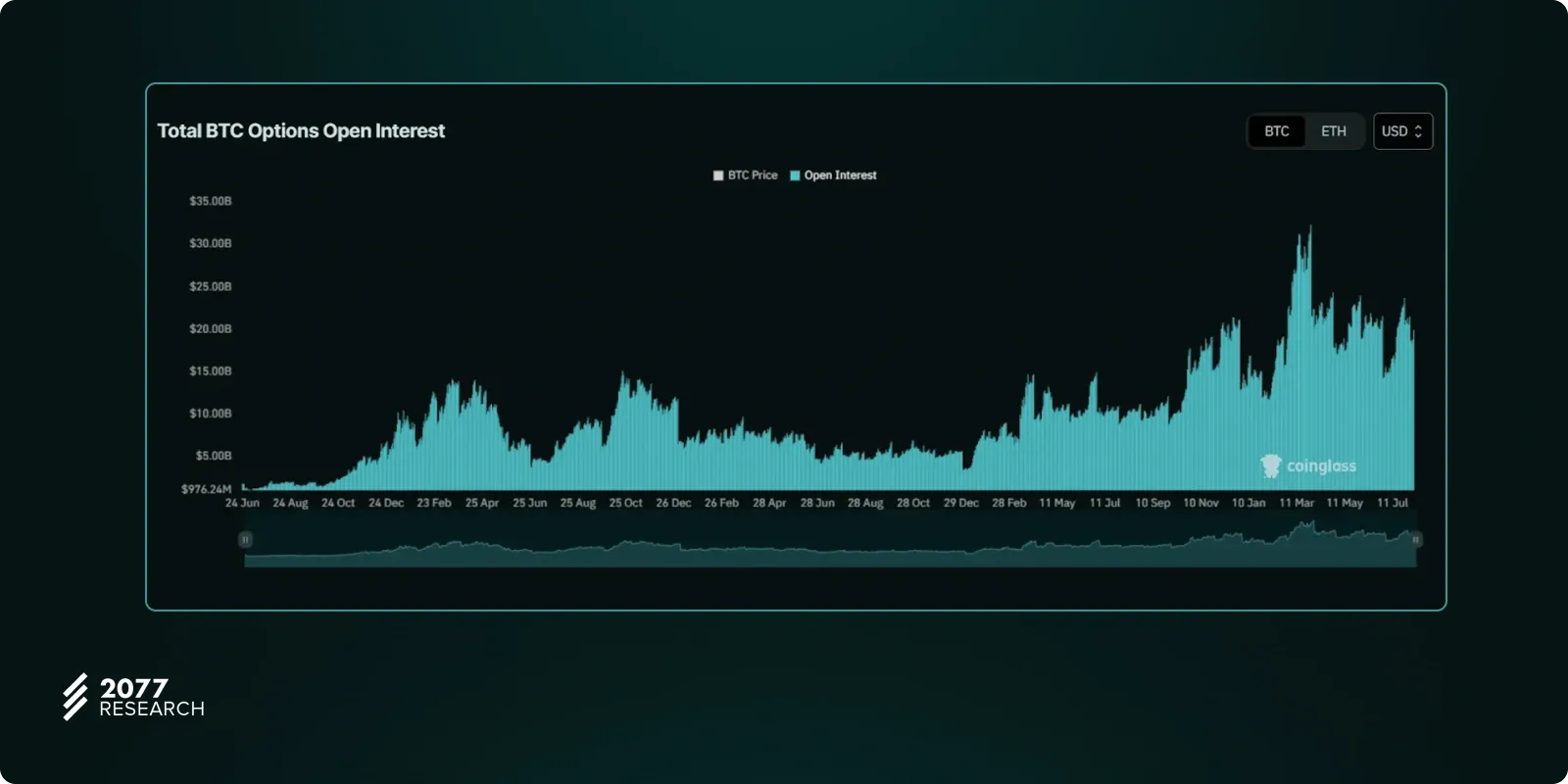
Task: Toggle the Open Interest legend label
Action: 840,175
